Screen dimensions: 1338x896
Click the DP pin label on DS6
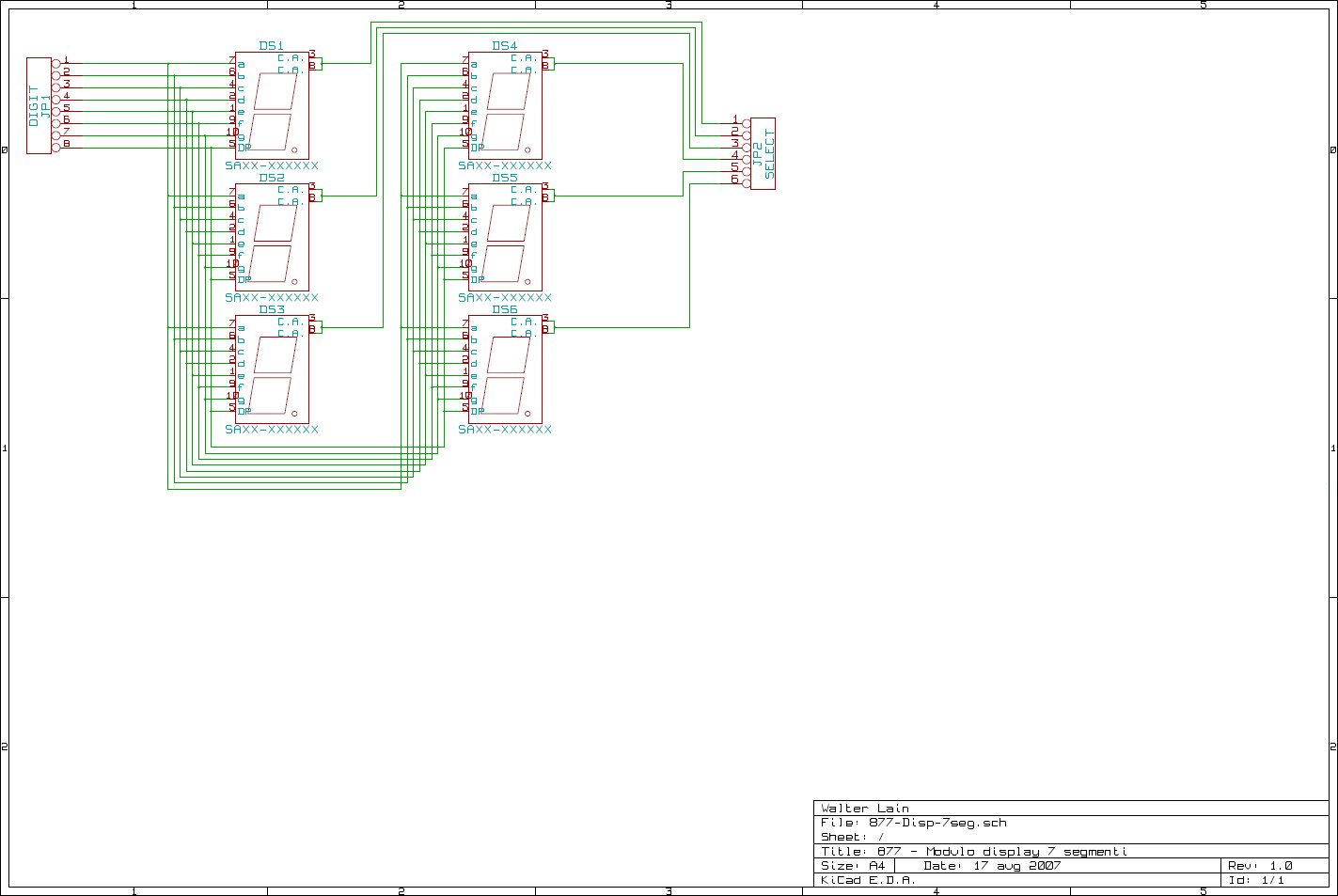[x=477, y=411]
